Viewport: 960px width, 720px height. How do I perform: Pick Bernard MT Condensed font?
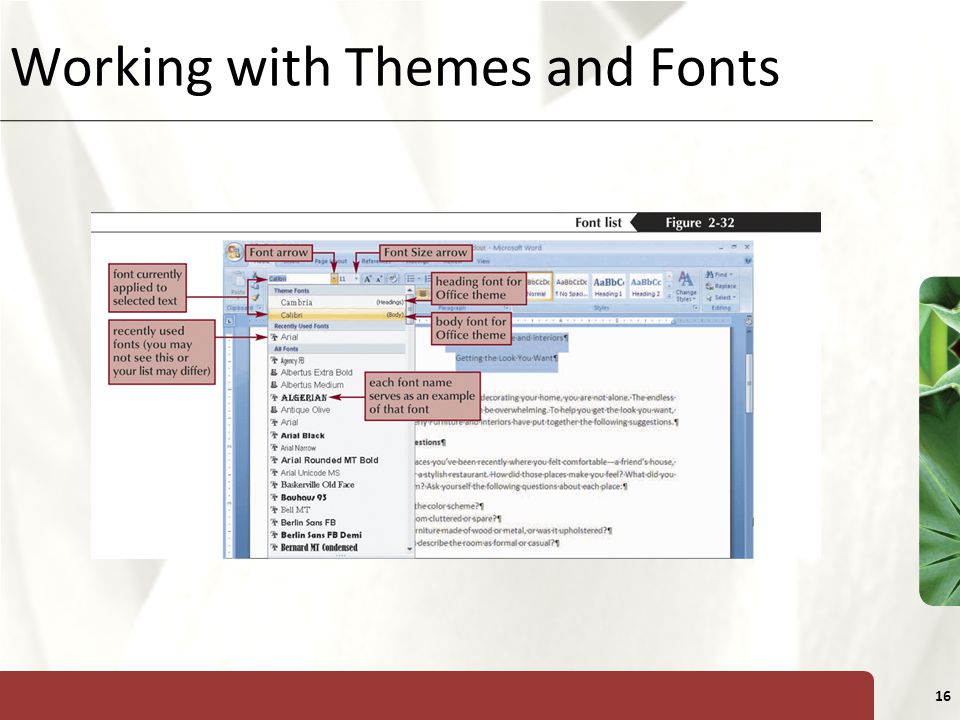[x=337, y=548]
